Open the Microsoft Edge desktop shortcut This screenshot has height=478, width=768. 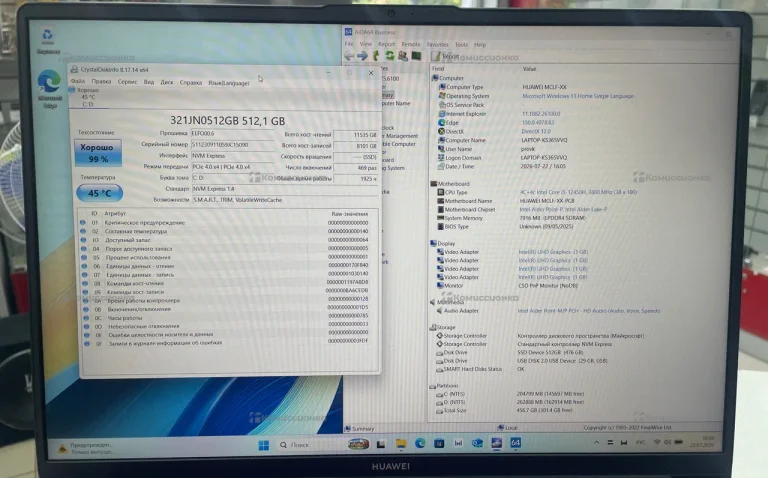click(x=49, y=89)
